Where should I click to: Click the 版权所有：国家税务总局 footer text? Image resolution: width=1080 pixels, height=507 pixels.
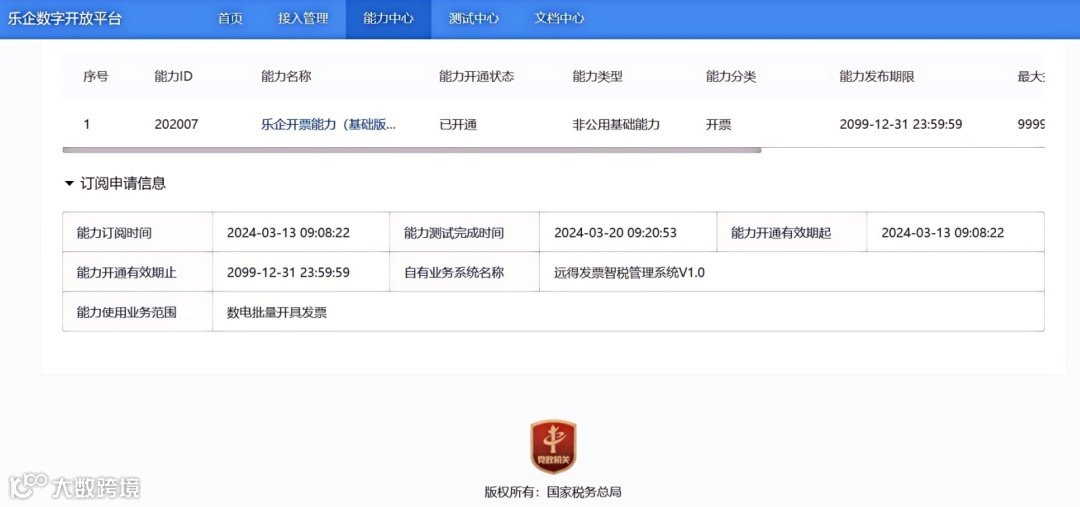pyautogui.click(x=553, y=493)
